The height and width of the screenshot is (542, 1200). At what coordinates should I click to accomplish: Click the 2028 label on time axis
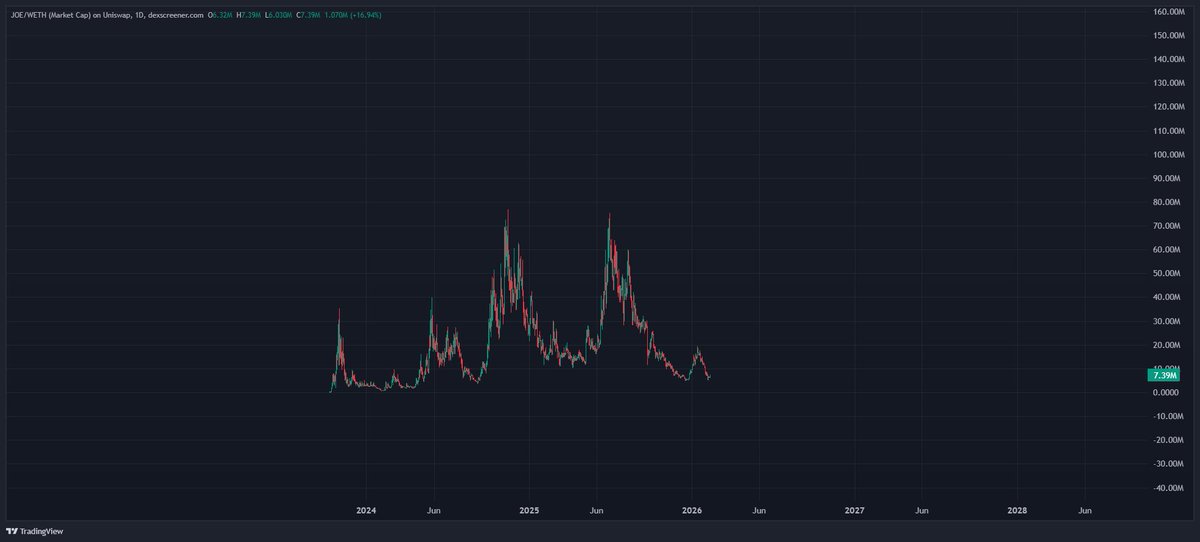1017,510
